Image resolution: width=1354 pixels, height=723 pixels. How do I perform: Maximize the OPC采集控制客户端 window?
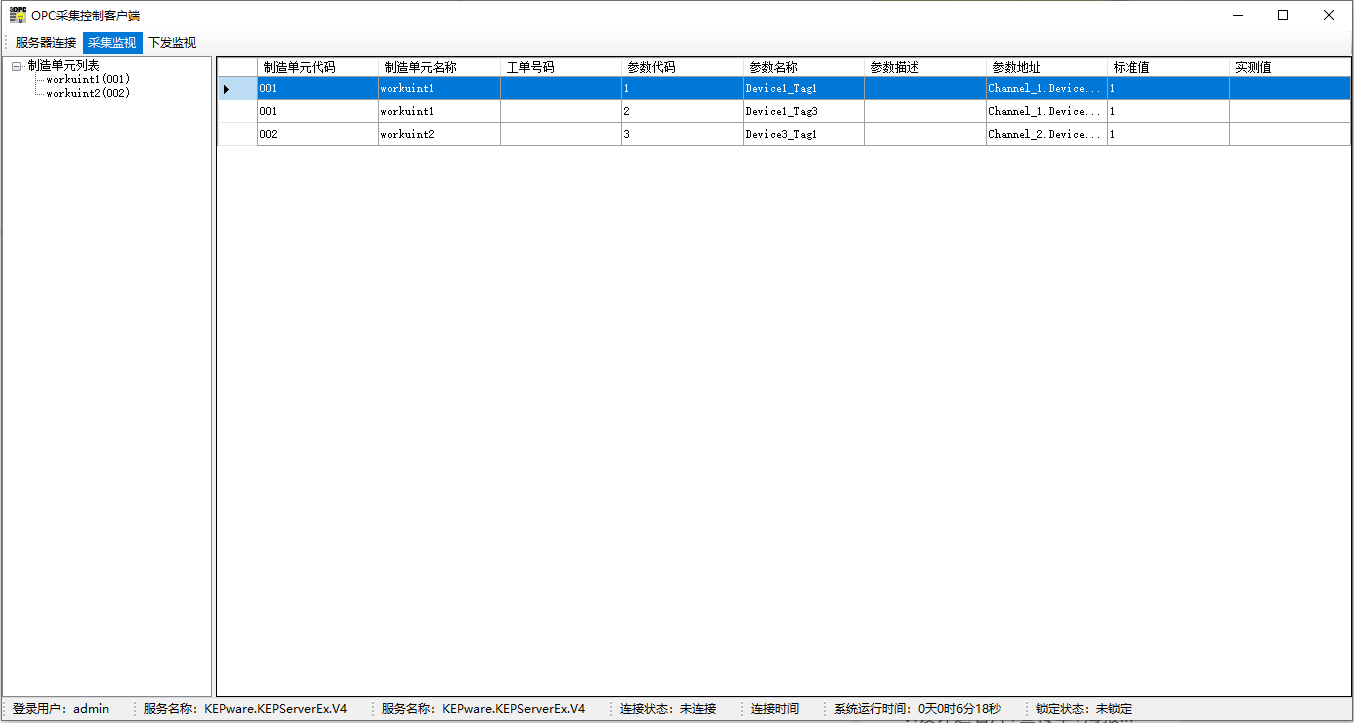coord(1283,15)
